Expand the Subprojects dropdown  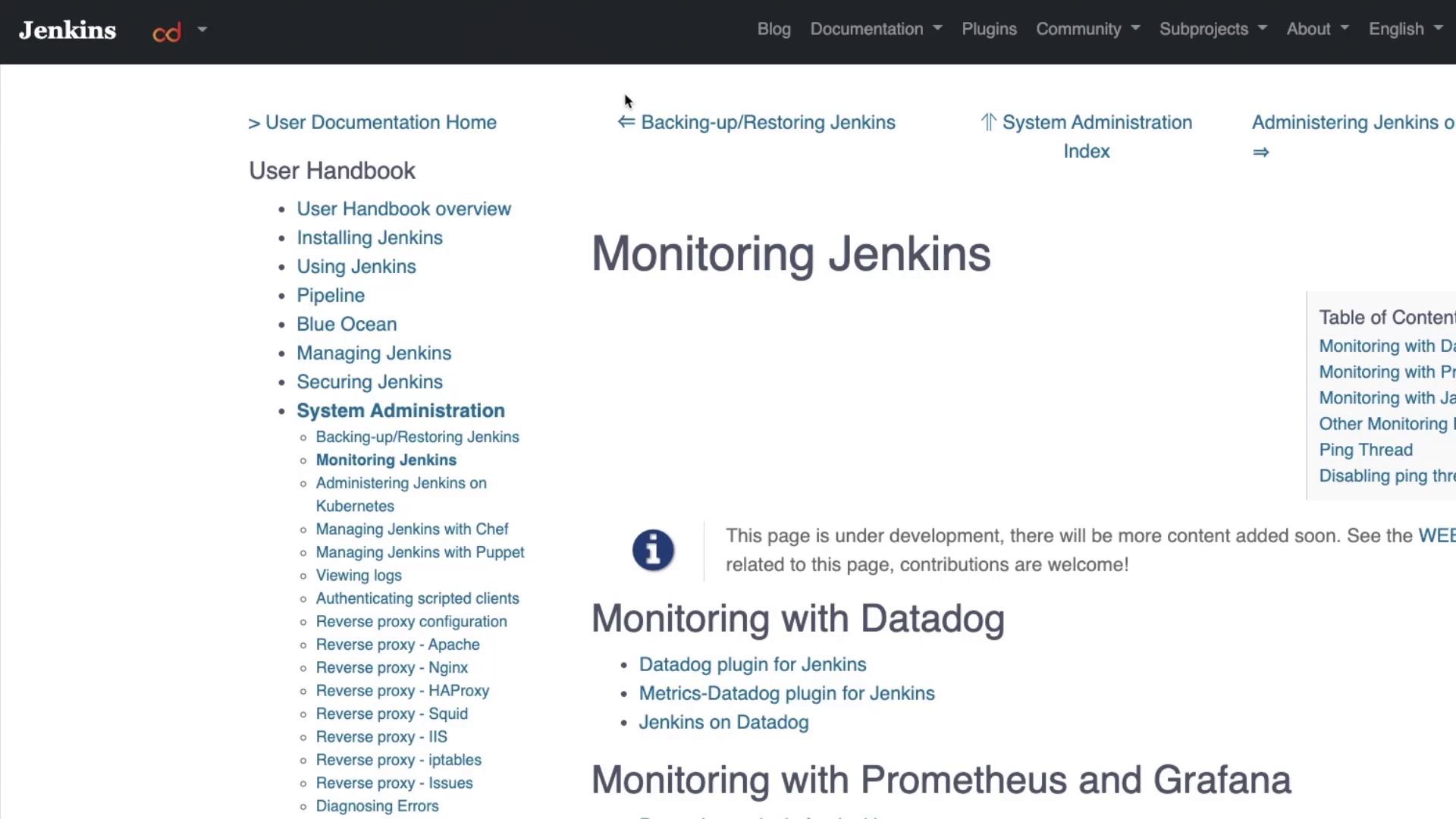(x=1213, y=29)
